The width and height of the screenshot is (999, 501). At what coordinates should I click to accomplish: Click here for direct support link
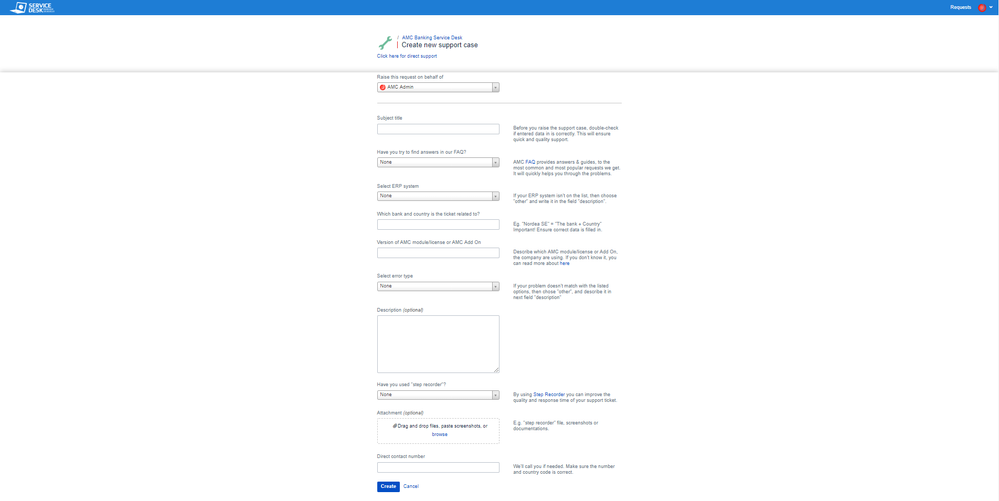406,56
